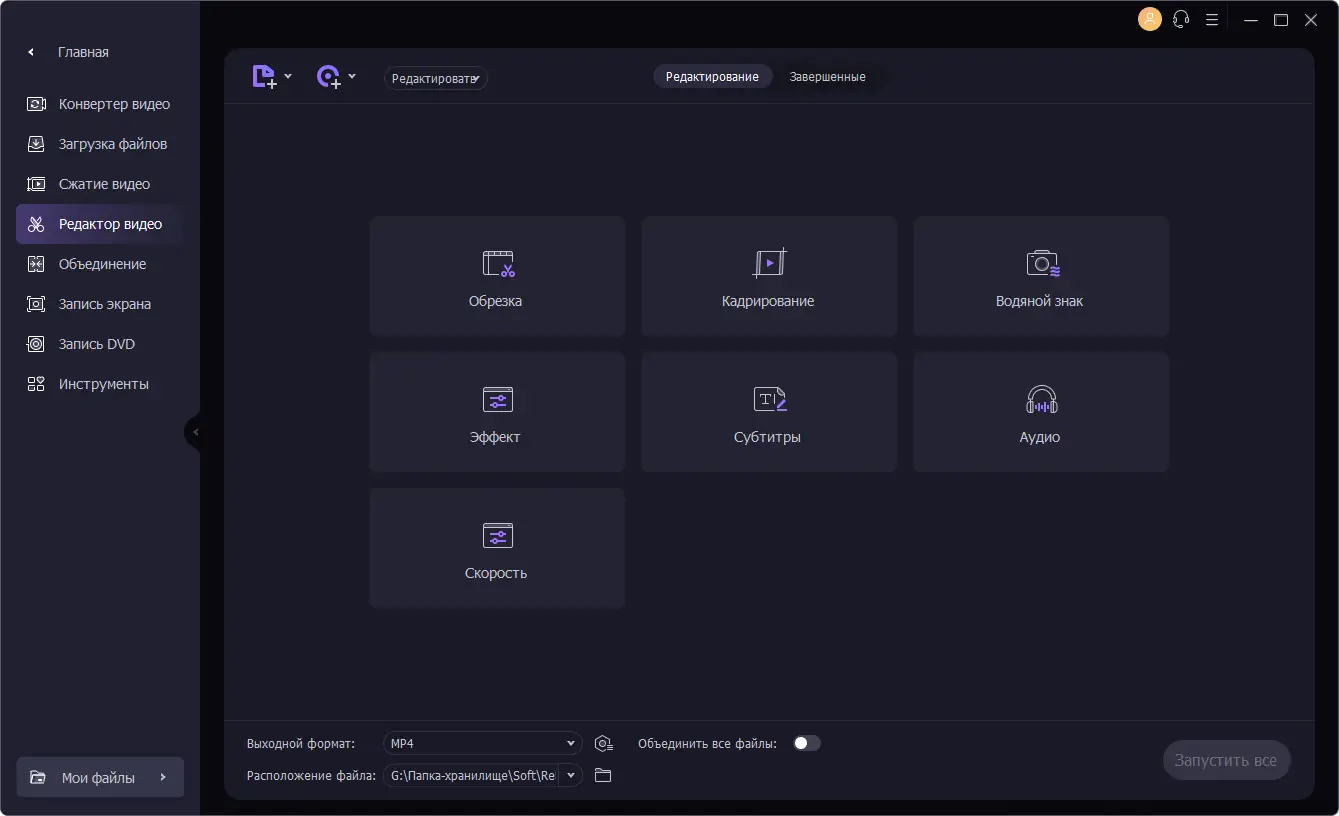Viewport: 1339px width, 816px height.
Task: Select Объединение in the sidebar
Action: pos(100,264)
